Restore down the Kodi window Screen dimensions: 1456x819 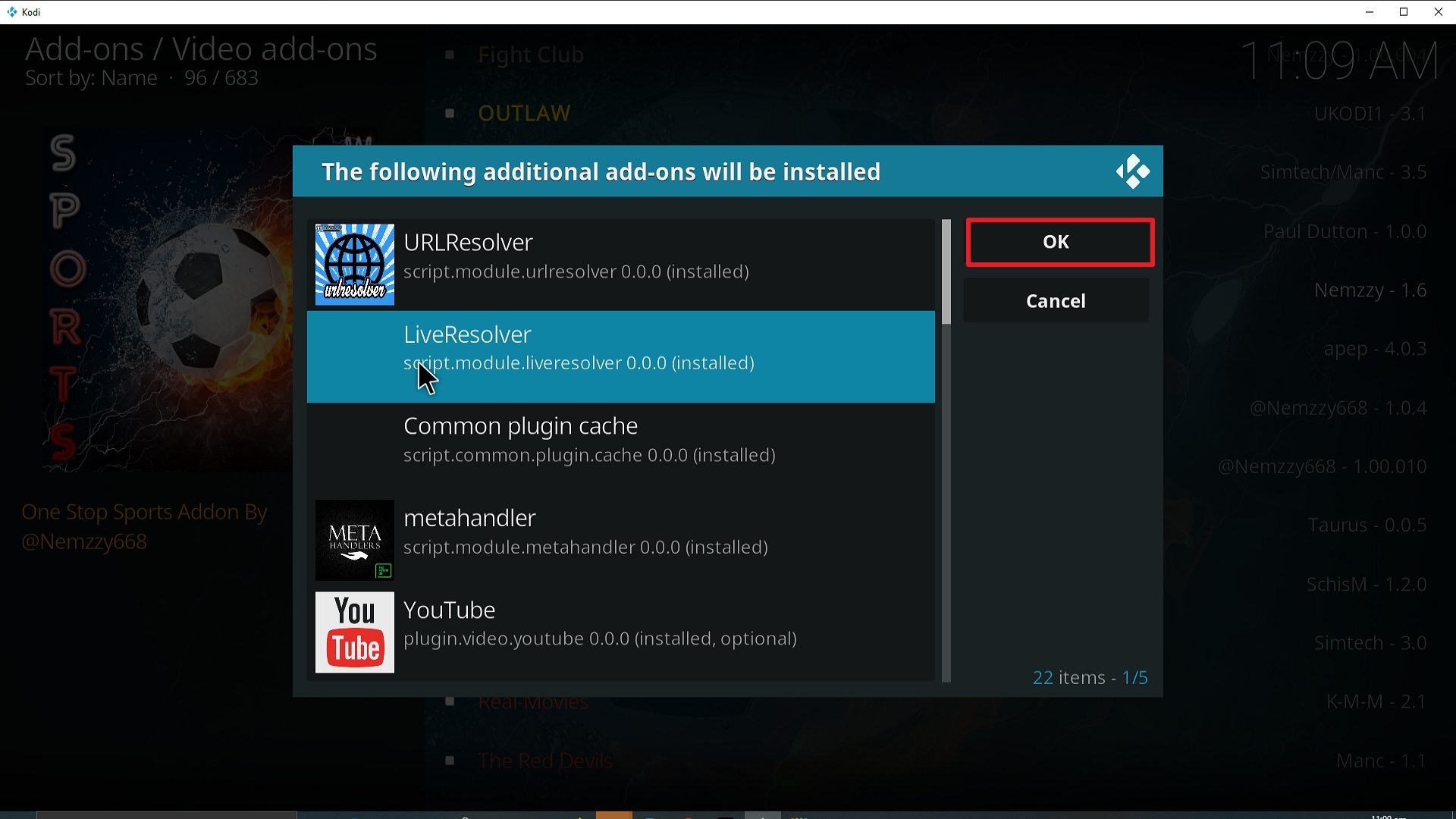point(1404,12)
